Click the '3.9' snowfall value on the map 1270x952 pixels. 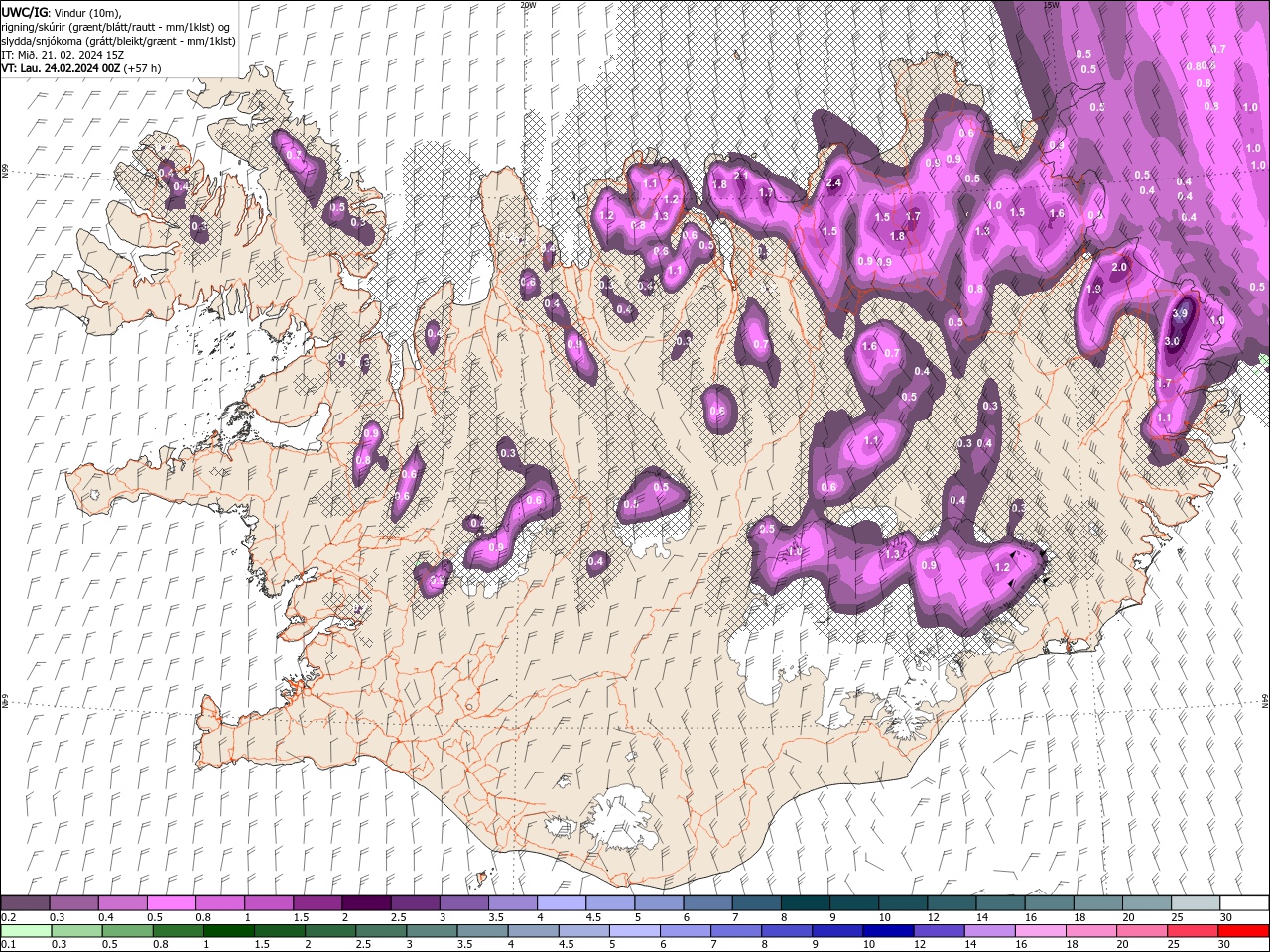(x=1180, y=313)
